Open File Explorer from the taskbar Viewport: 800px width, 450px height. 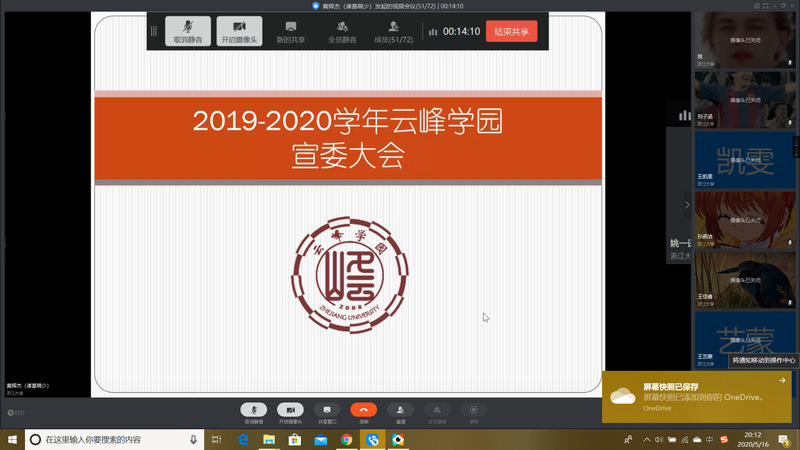269,439
